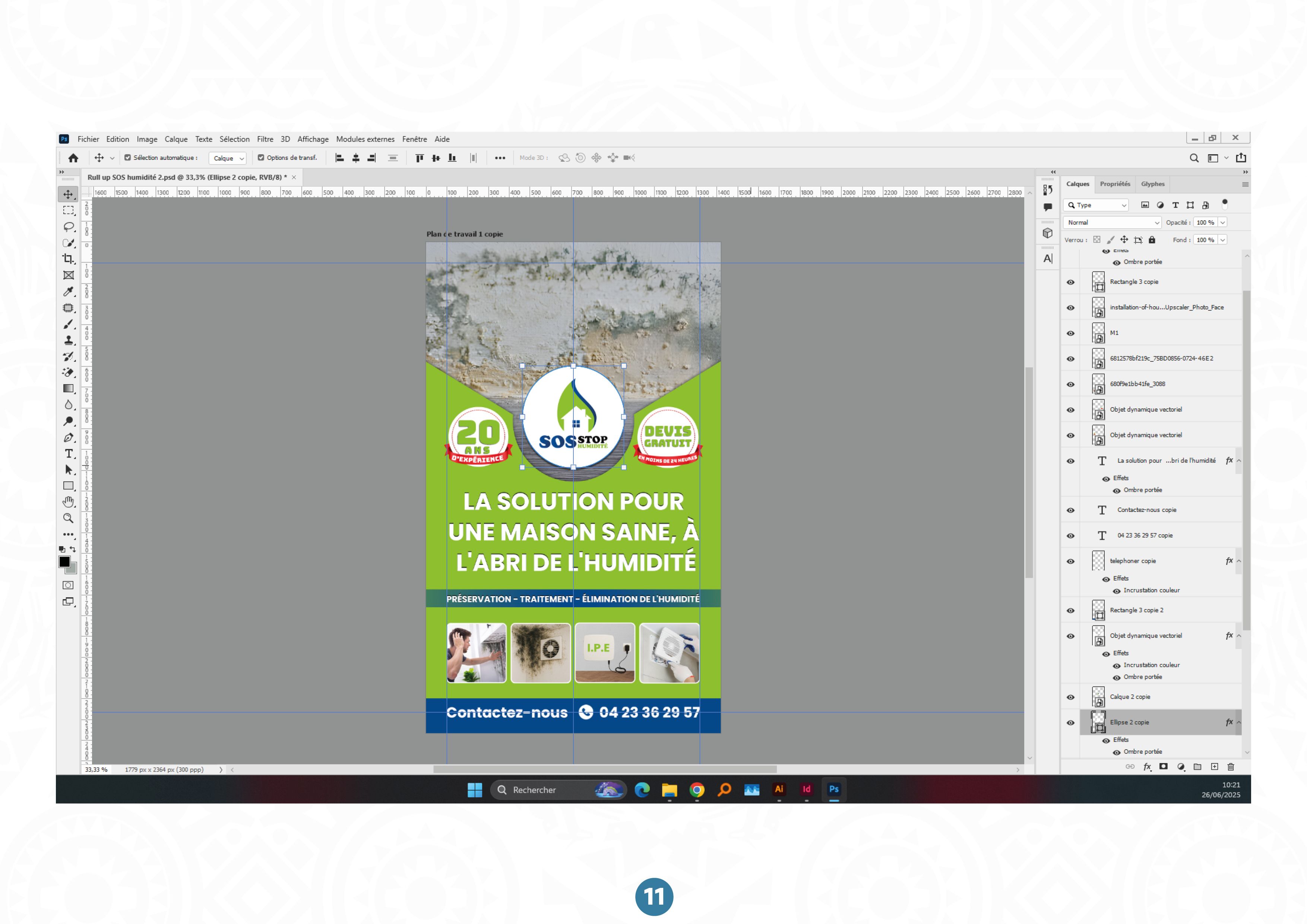
Task: Switch to the Propriétés tab
Action: coord(1115,184)
